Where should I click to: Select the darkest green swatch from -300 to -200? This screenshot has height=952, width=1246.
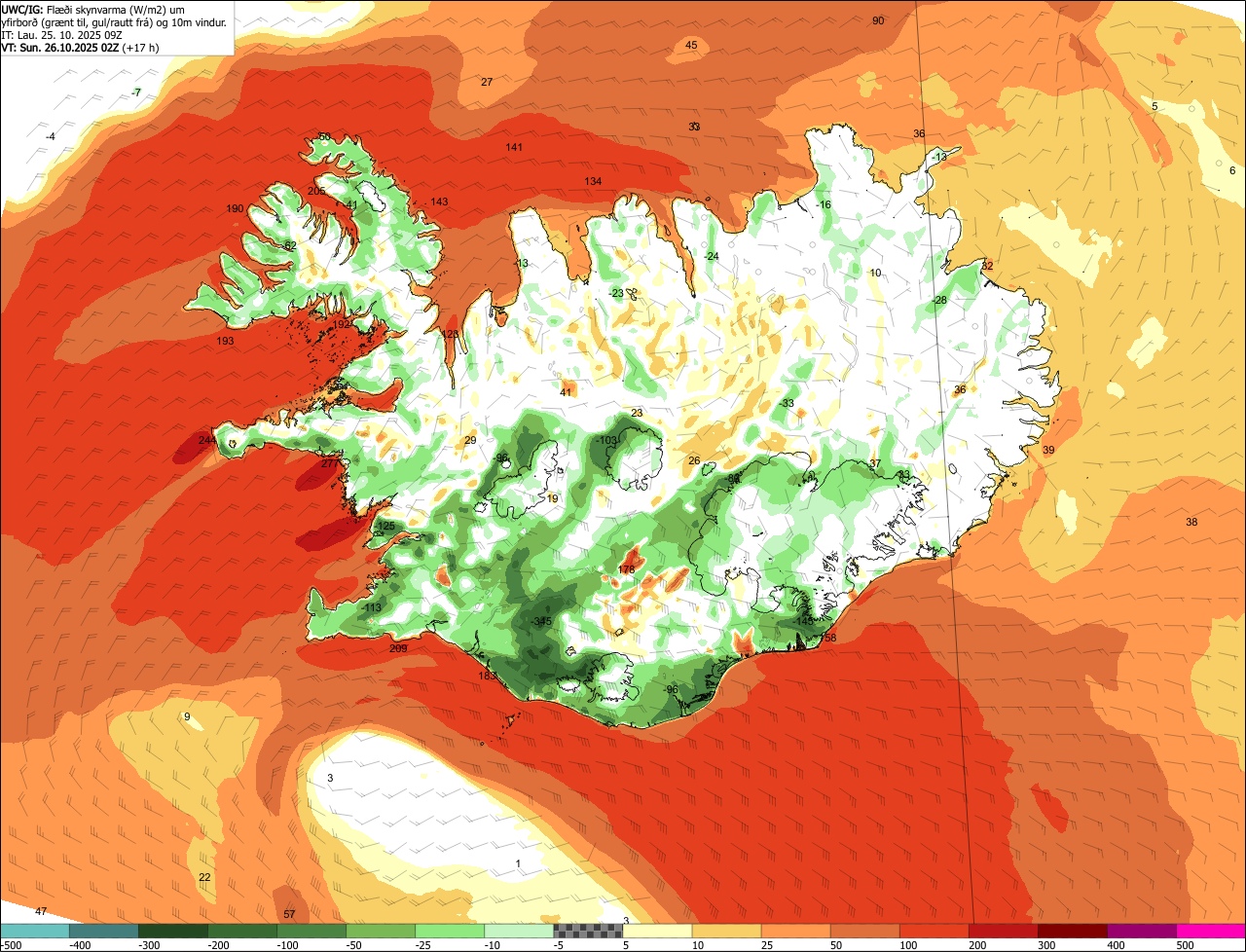tap(173, 931)
